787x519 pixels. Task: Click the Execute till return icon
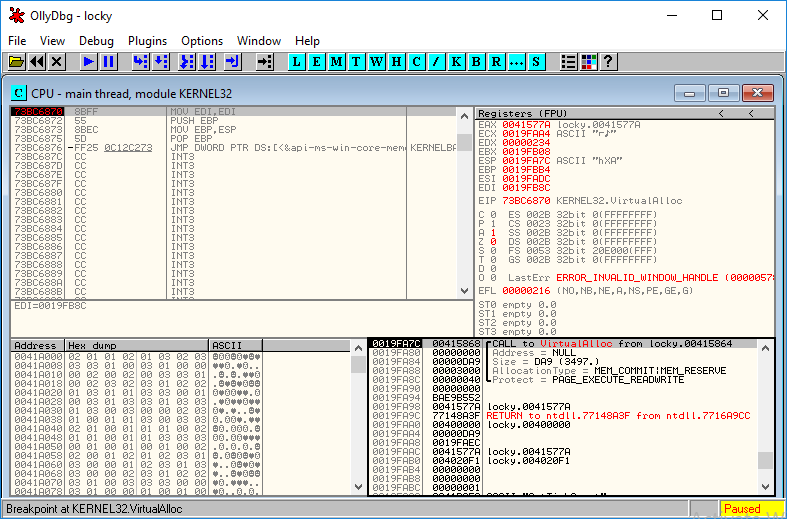232,62
